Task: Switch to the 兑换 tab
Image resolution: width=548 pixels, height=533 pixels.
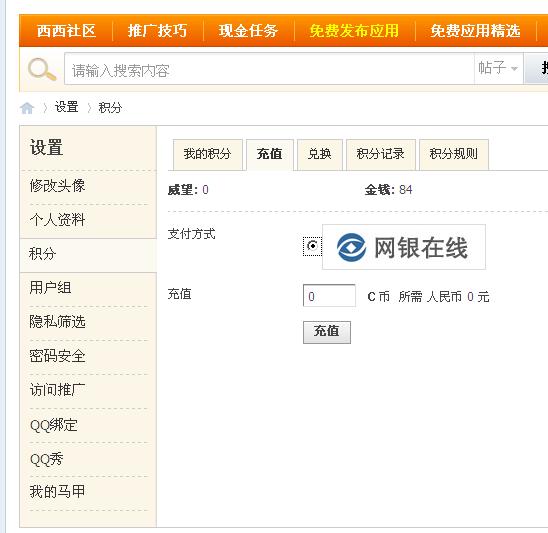Action: click(x=319, y=154)
